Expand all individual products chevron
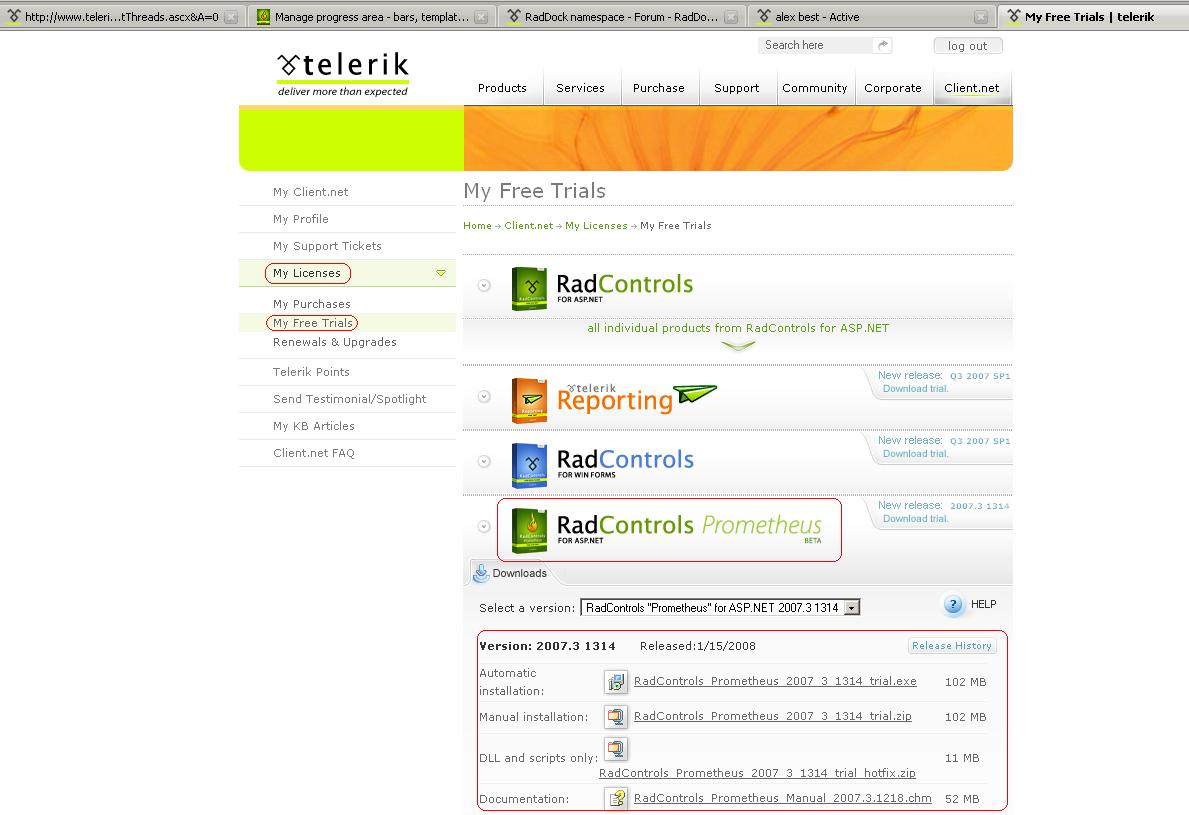The width and height of the screenshot is (1189, 815). (x=738, y=346)
